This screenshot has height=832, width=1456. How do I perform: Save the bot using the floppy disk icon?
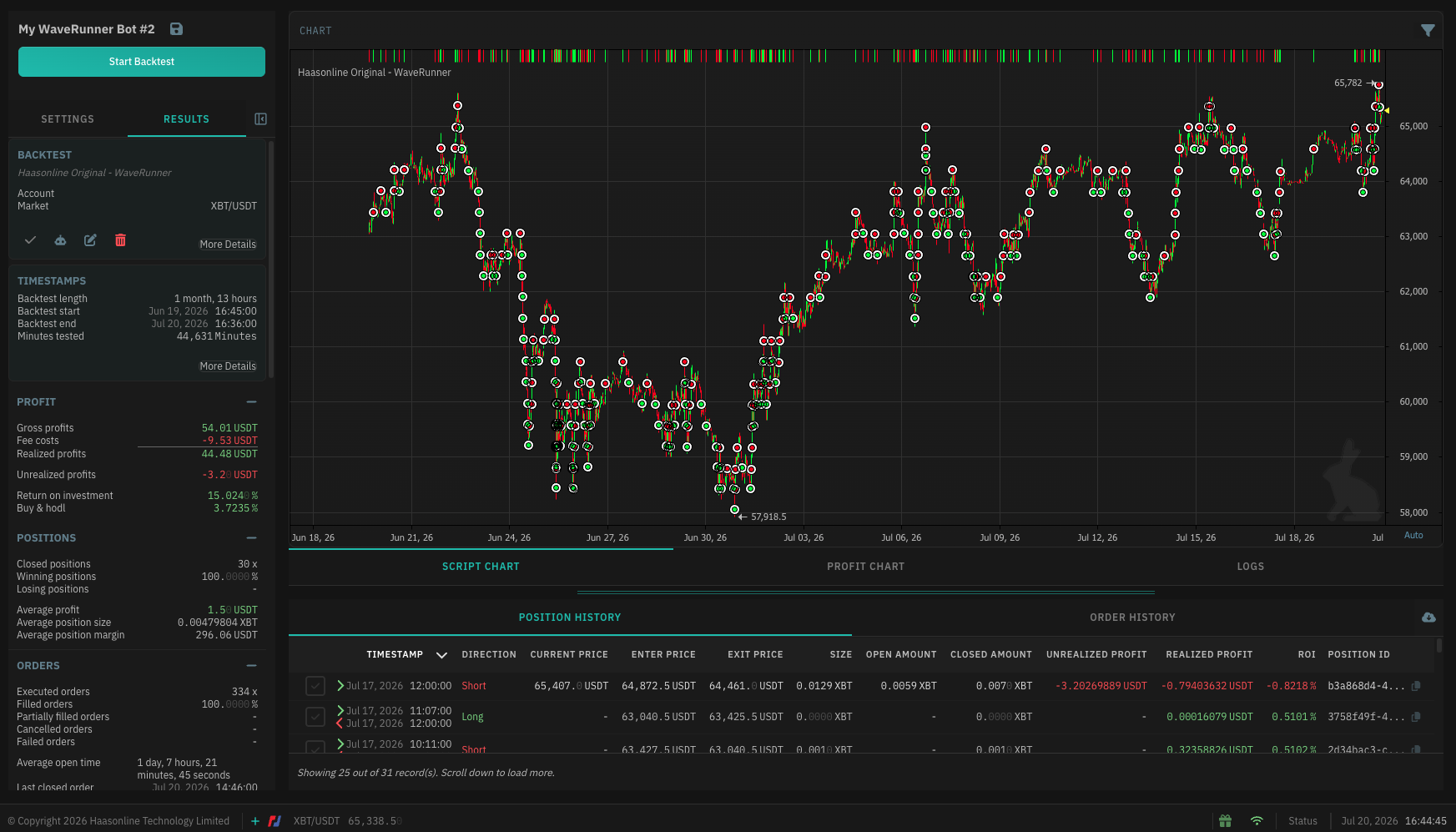pyautogui.click(x=176, y=29)
